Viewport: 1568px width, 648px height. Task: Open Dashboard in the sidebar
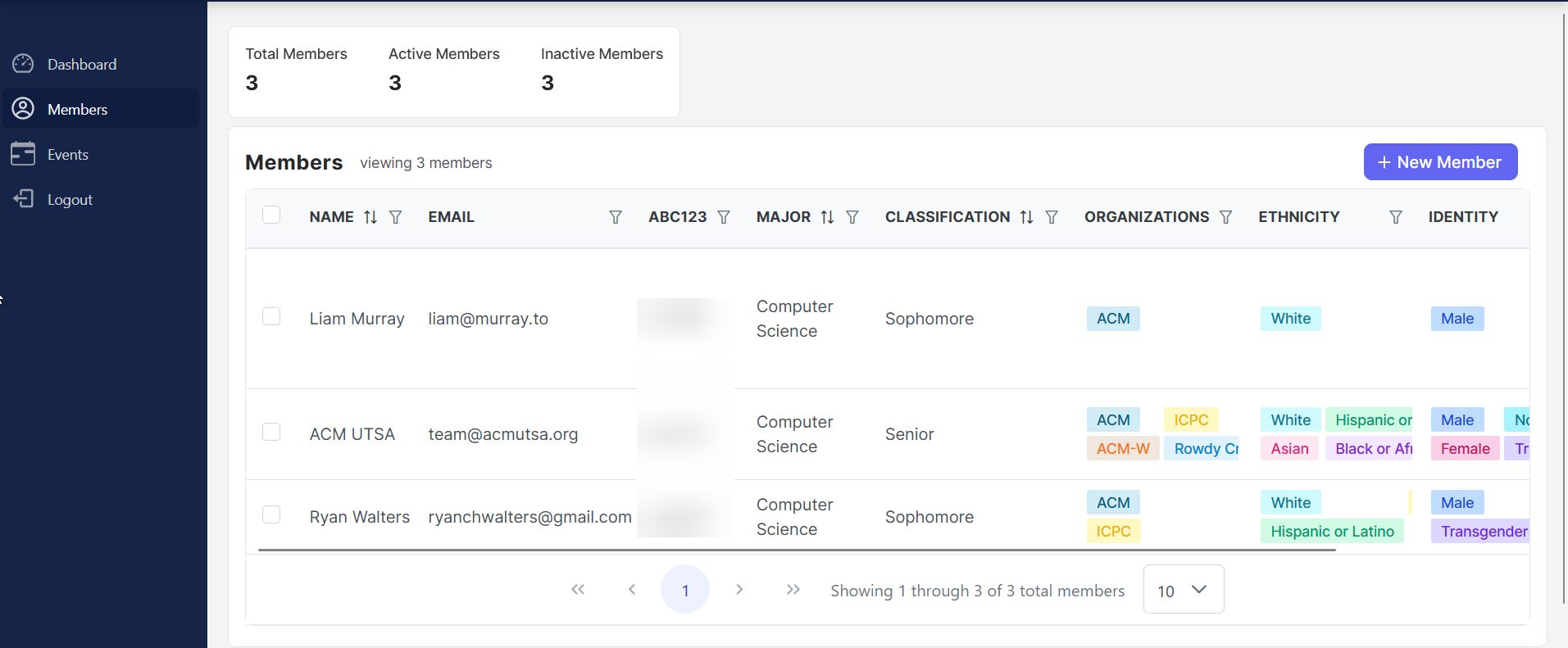tap(82, 64)
